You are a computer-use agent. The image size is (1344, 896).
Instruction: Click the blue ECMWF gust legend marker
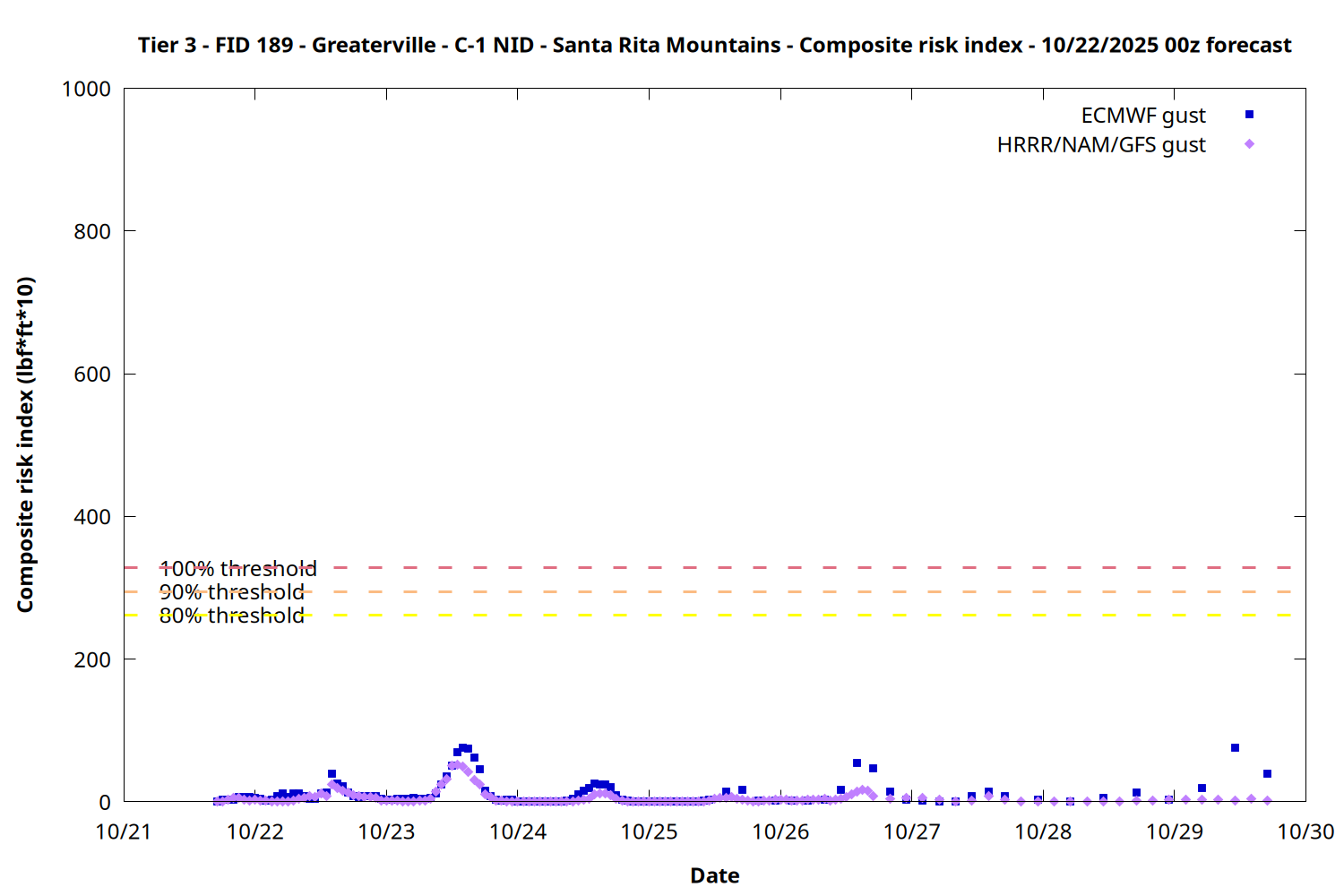tap(1249, 115)
